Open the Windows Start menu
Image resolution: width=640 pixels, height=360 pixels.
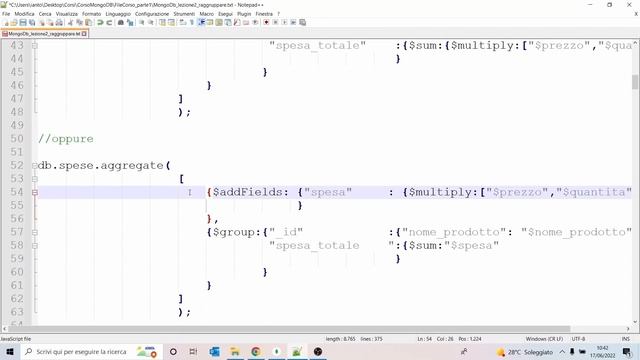coord(10,352)
